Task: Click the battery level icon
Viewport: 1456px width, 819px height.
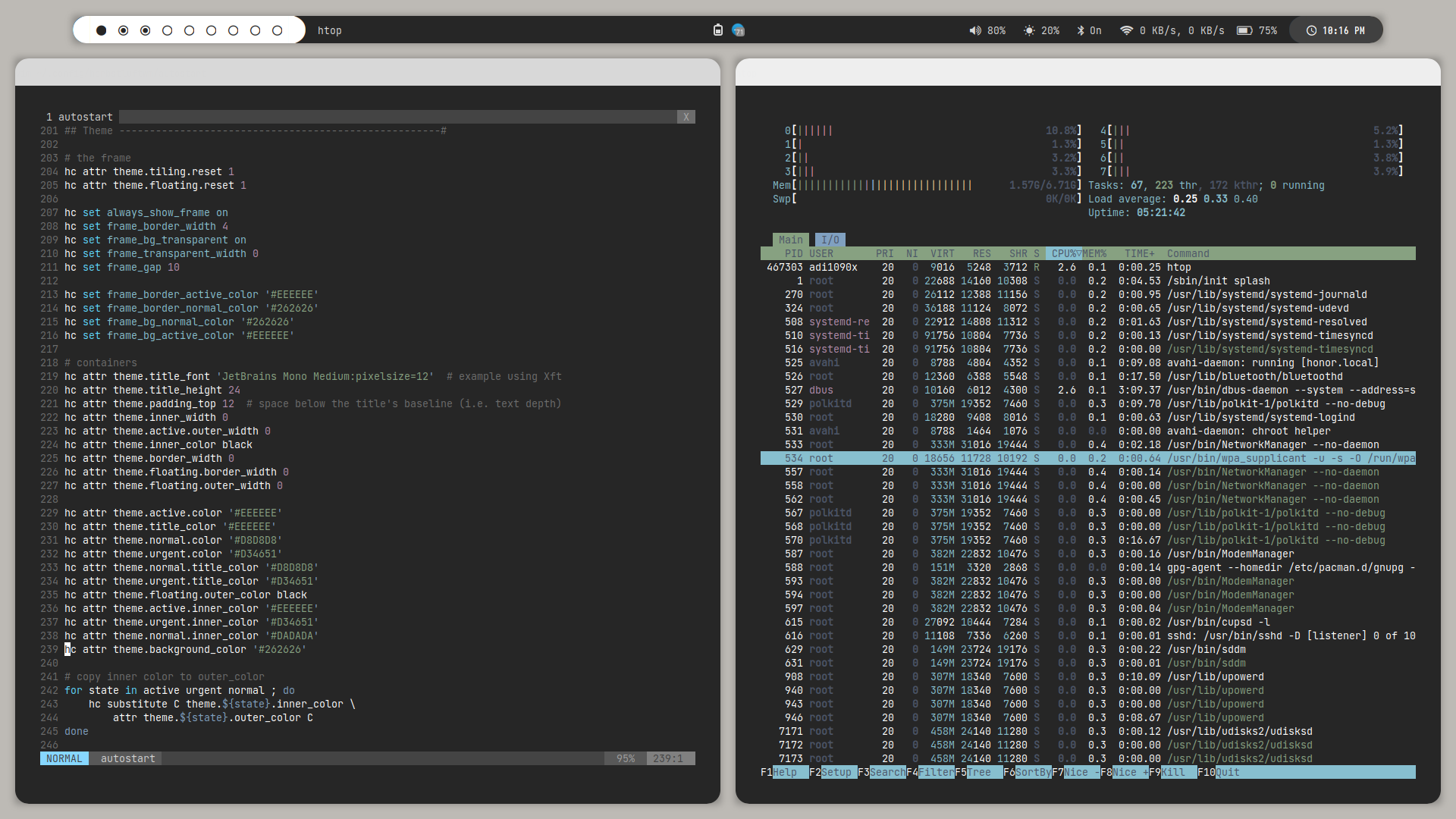Action: point(1244,30)
